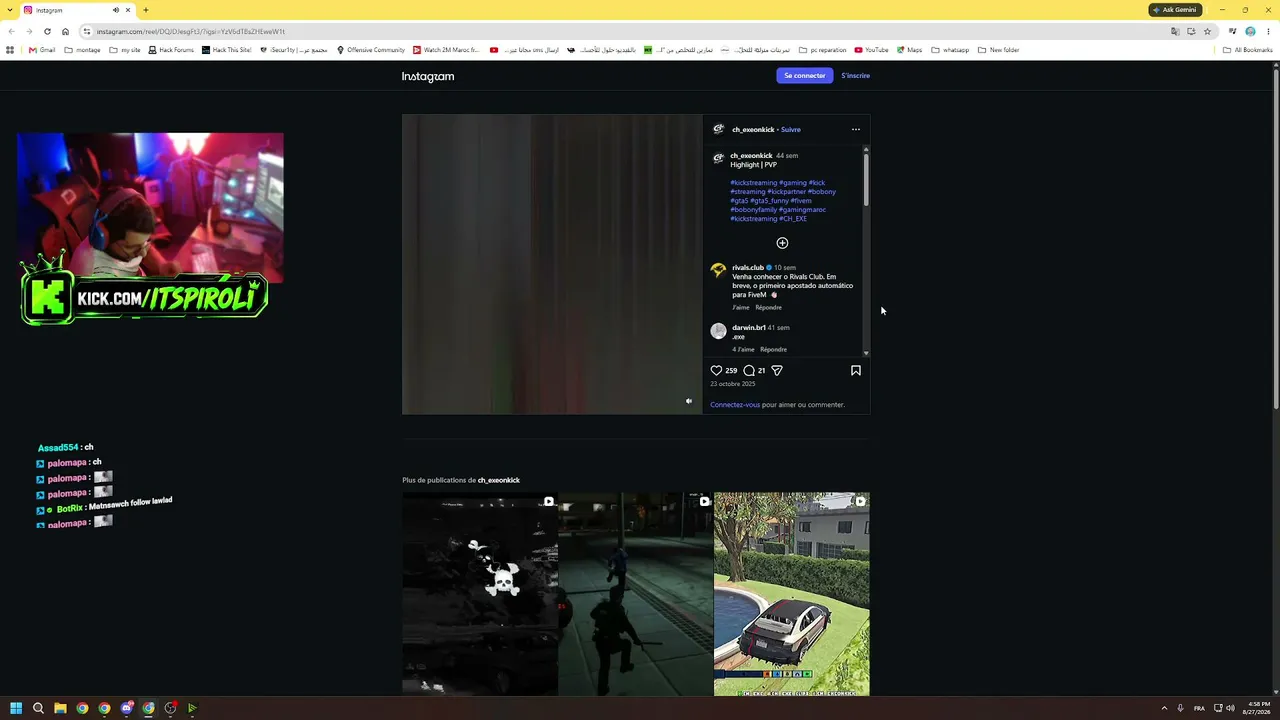
Task: Open ch_exeonkick link in more publications heading
Action: coord(498,480)
